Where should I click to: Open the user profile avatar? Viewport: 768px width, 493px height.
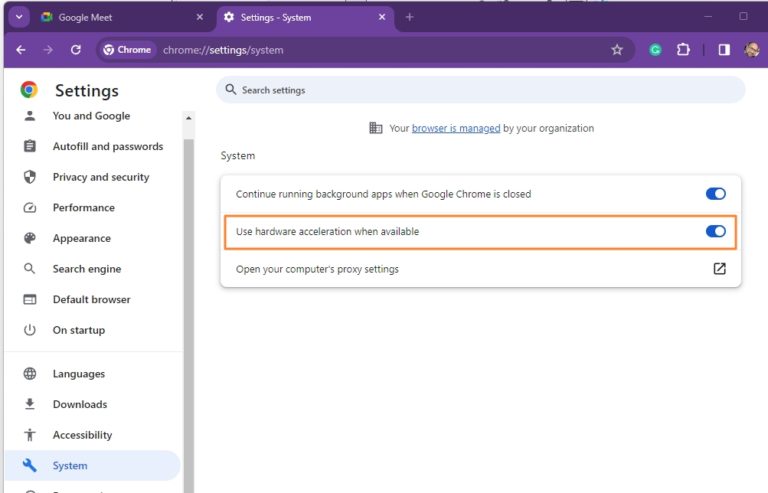[751, 50]
